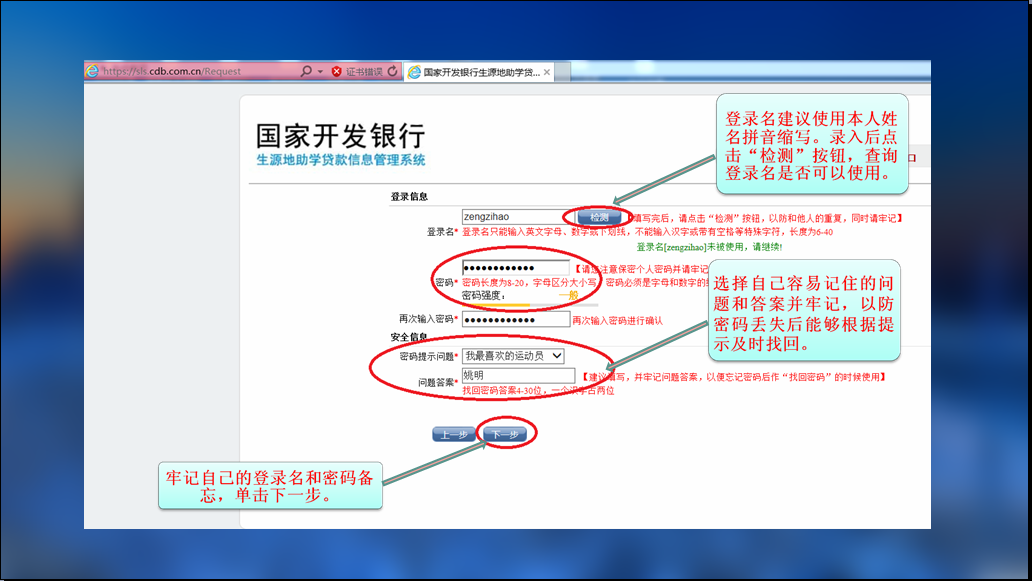Open the address bar history dropdown arrow
The height and width of the screenshot is (581, 1032).
tap(320, 72)
